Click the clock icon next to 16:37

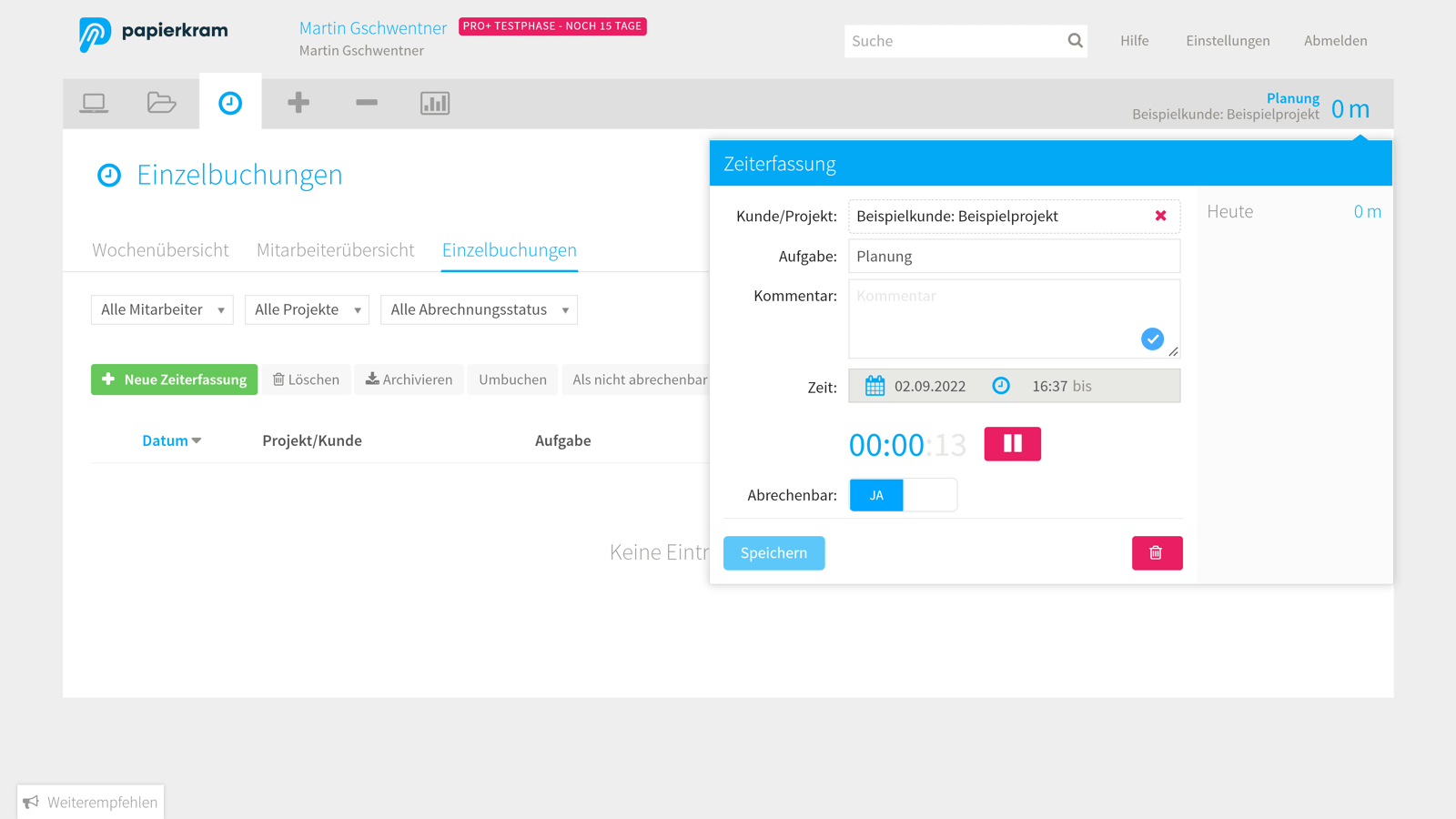pyautogui.click(x=1001, y=385)
